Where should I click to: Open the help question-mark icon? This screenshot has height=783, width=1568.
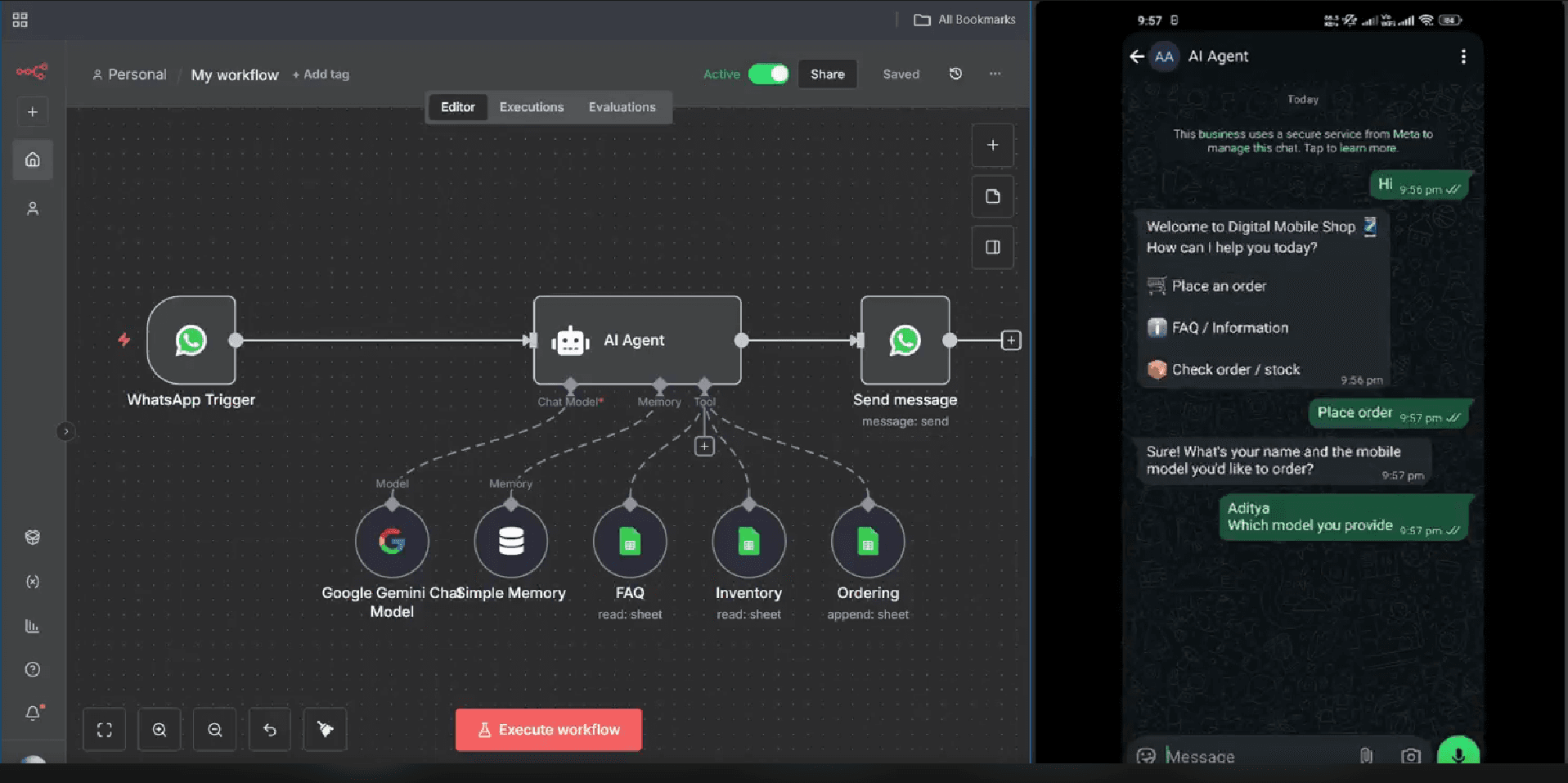[x=33, y=669]
